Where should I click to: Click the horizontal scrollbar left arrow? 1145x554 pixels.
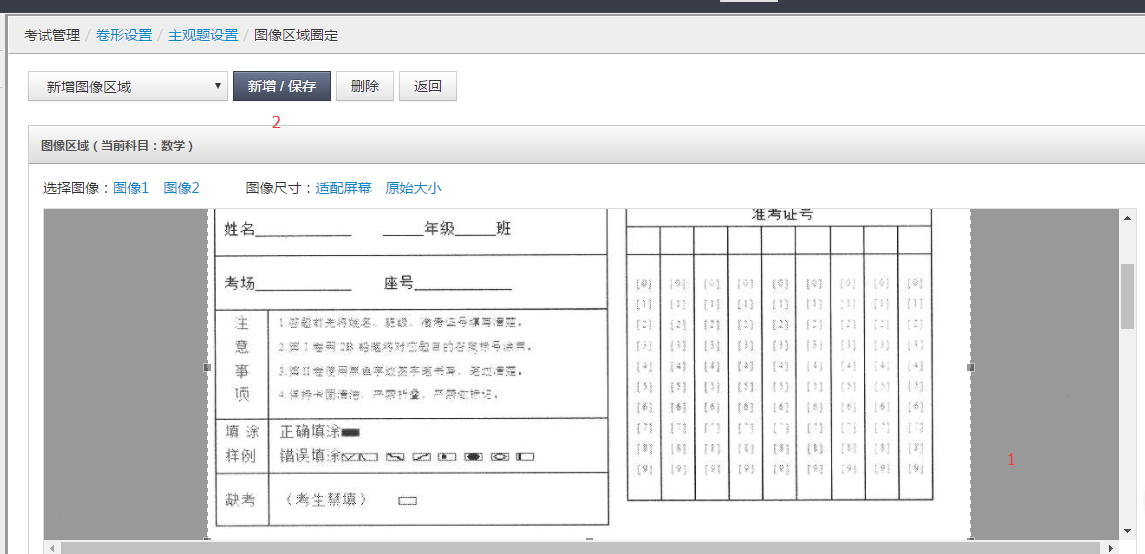point(51,547)
